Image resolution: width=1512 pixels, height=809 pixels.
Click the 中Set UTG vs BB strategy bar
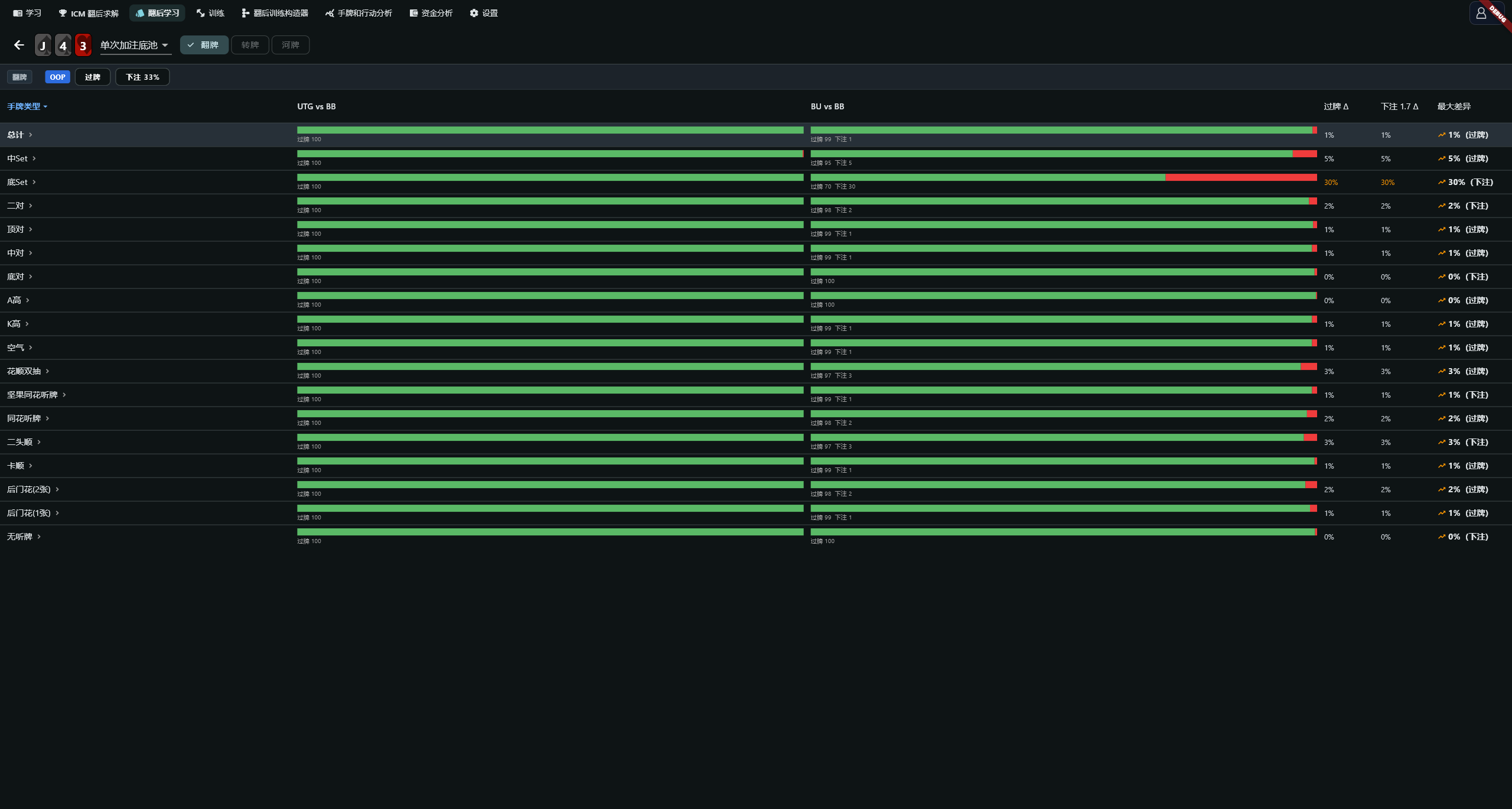click(x=550, y=154)
